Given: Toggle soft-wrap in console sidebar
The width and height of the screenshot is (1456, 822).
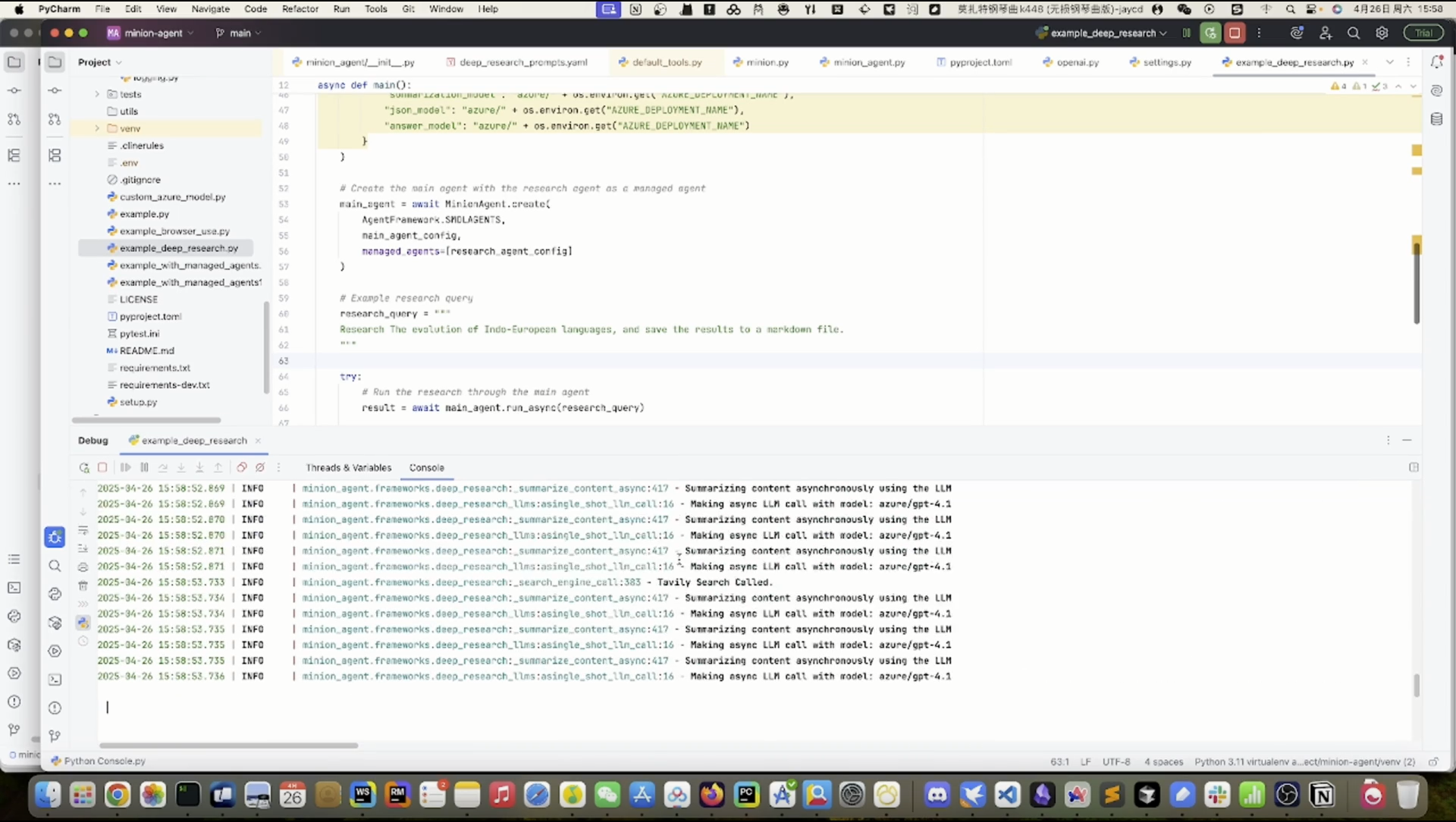Looking at the screenshot, I should [x=83, y=530].
